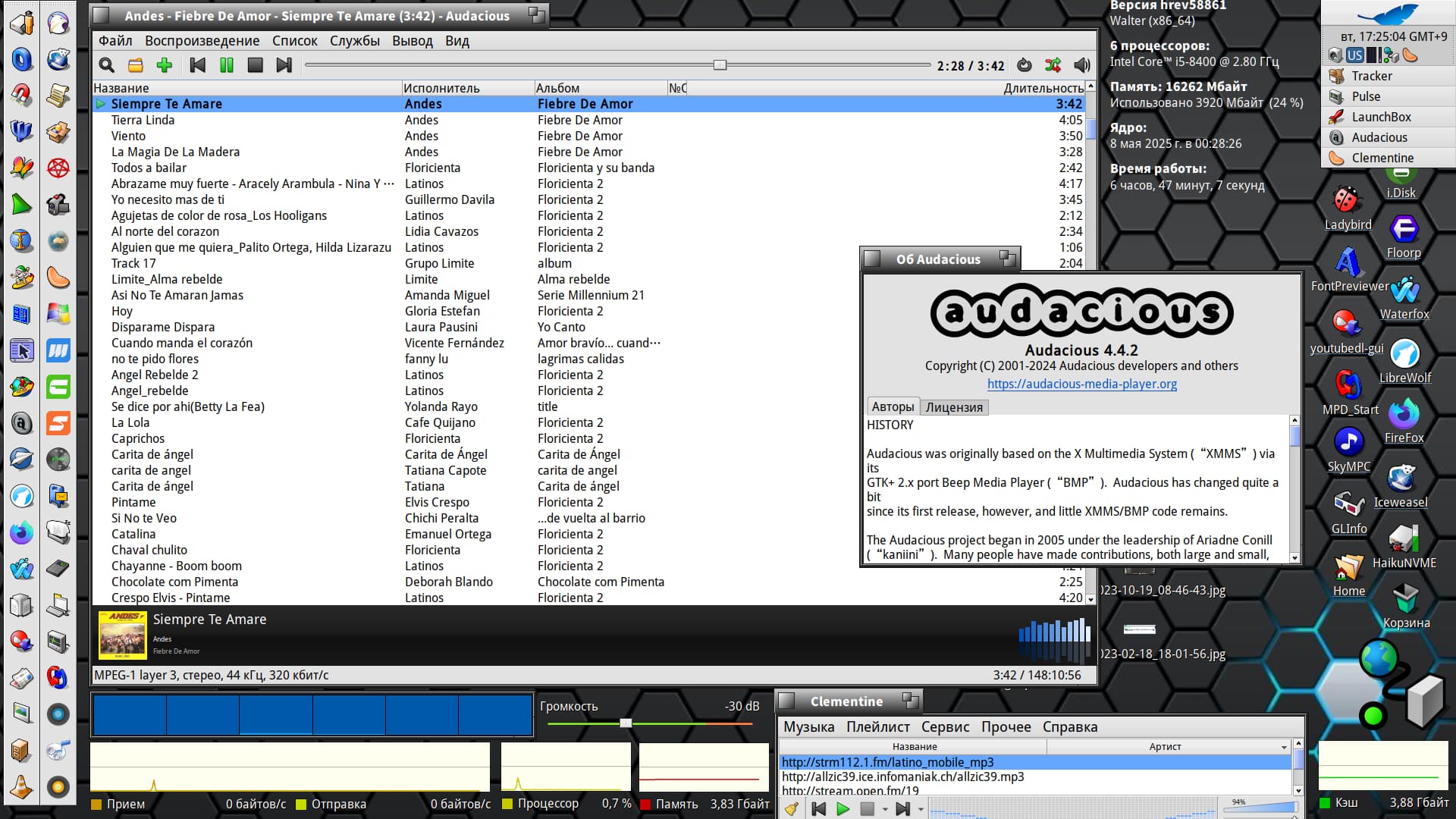
Task: Switch to the Лицензия tab
Action: [x=954, y=407]
